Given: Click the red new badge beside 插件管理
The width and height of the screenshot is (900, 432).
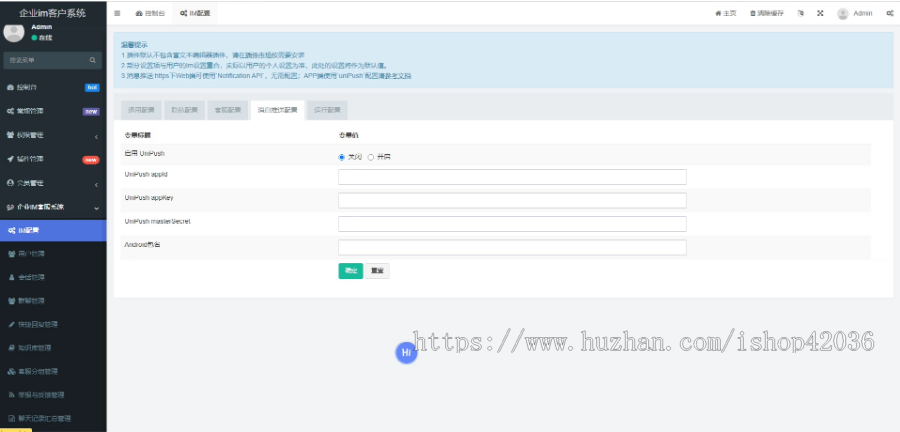Looking at the screenshot, I should click(x=91, y=160).
